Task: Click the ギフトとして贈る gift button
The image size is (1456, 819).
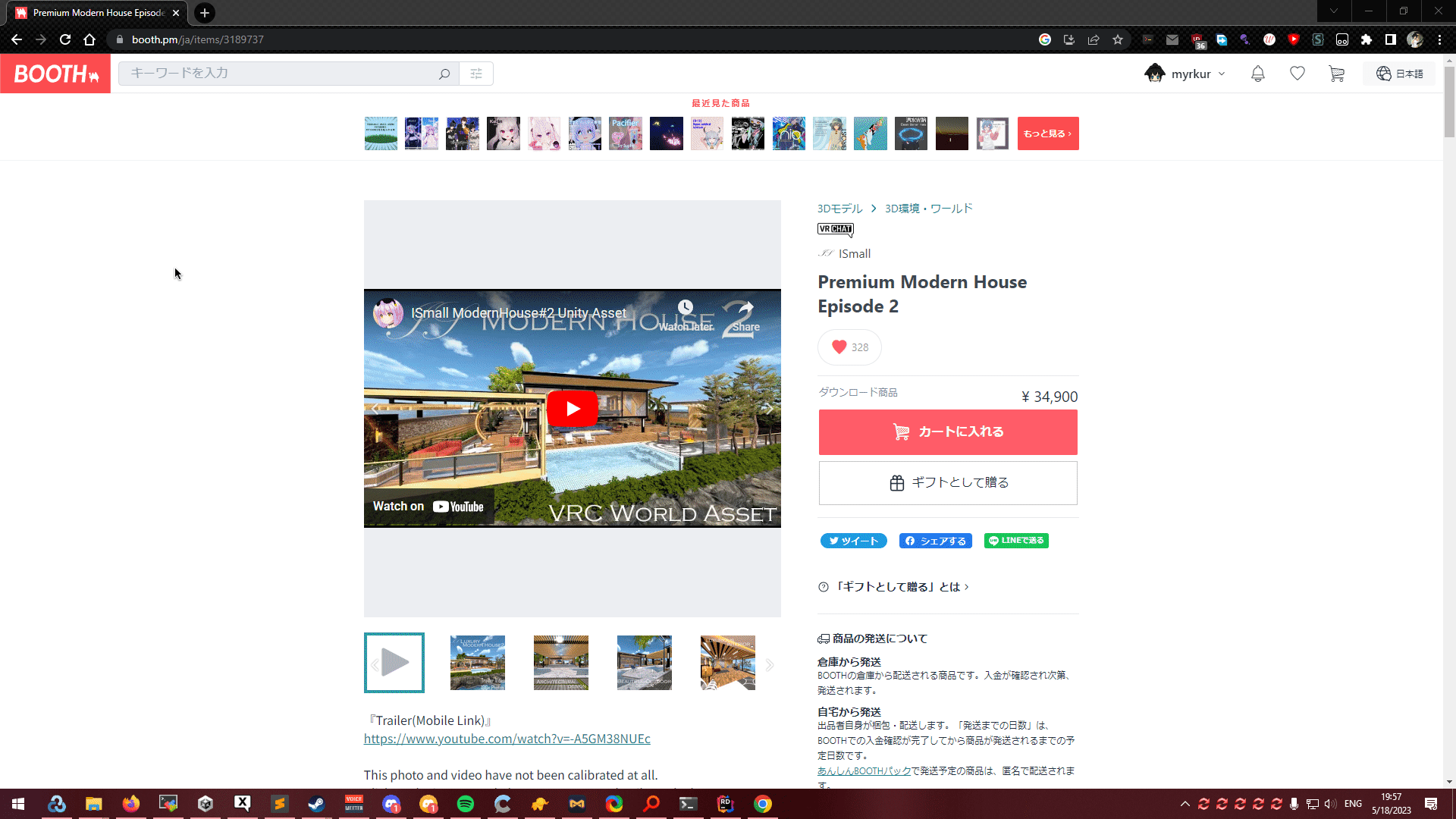Action: pos(947,483)
